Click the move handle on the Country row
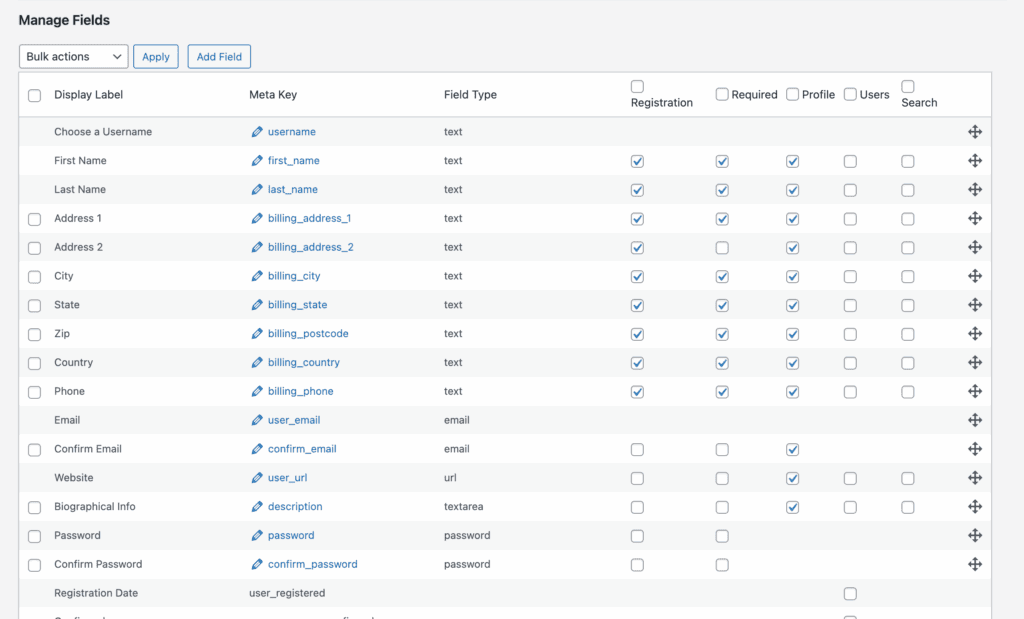Viewport: 1024px width, 619px height. point(975,362)
